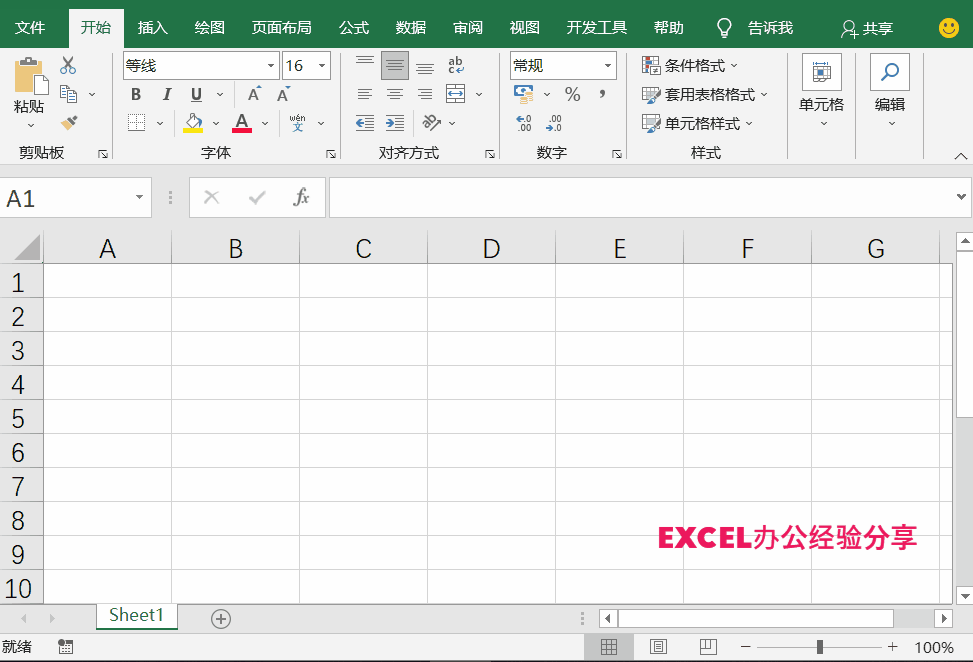Screen dimensions: 973x662
Task: Select the Format Painter icon
Action: [x=68, y=123]
